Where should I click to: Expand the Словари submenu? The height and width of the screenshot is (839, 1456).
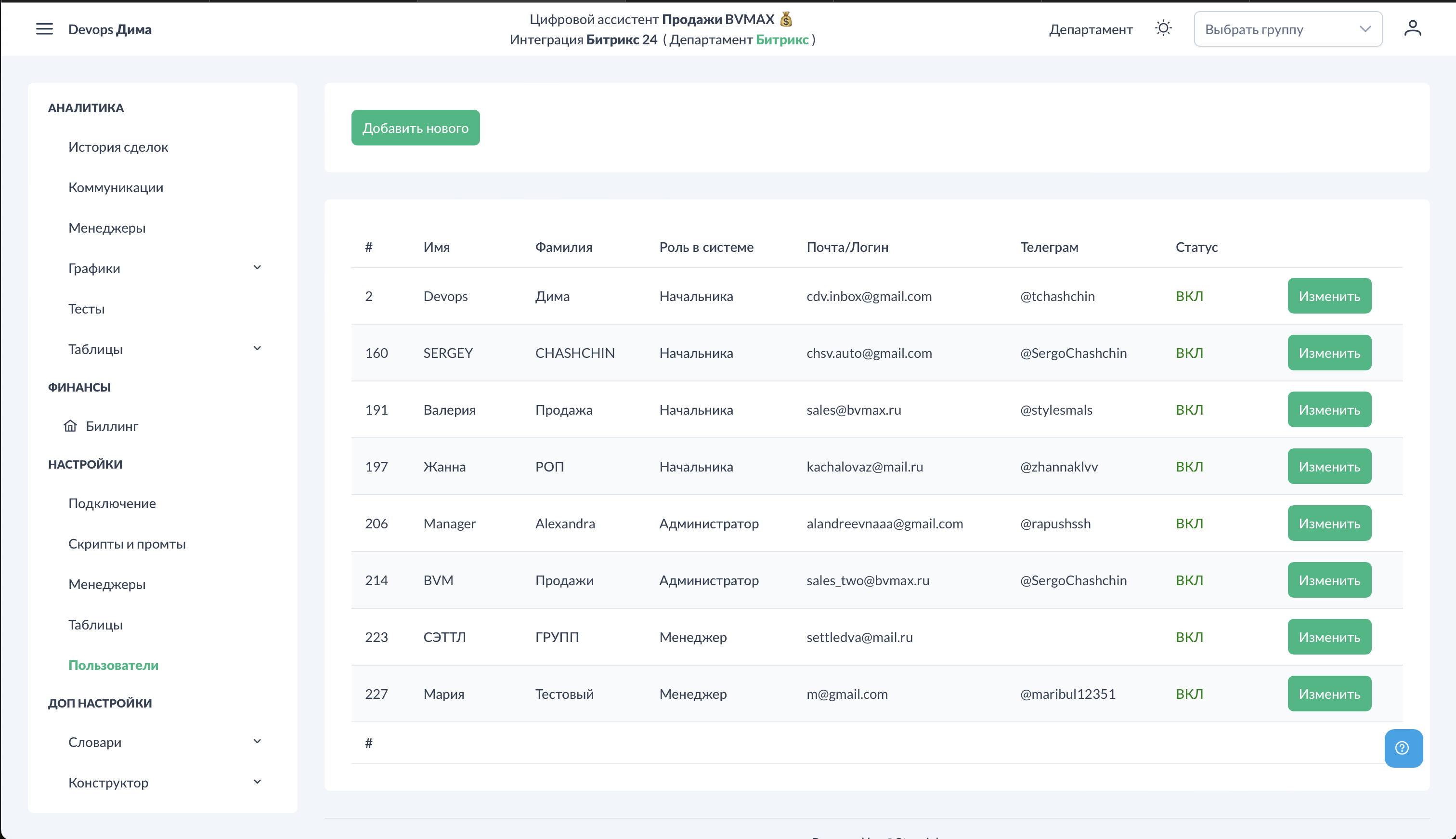[257, 742]
